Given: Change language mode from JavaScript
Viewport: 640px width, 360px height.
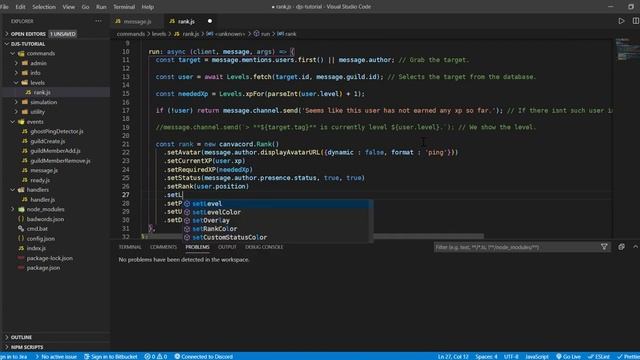Looking at the screenshot, I should 537,356.
